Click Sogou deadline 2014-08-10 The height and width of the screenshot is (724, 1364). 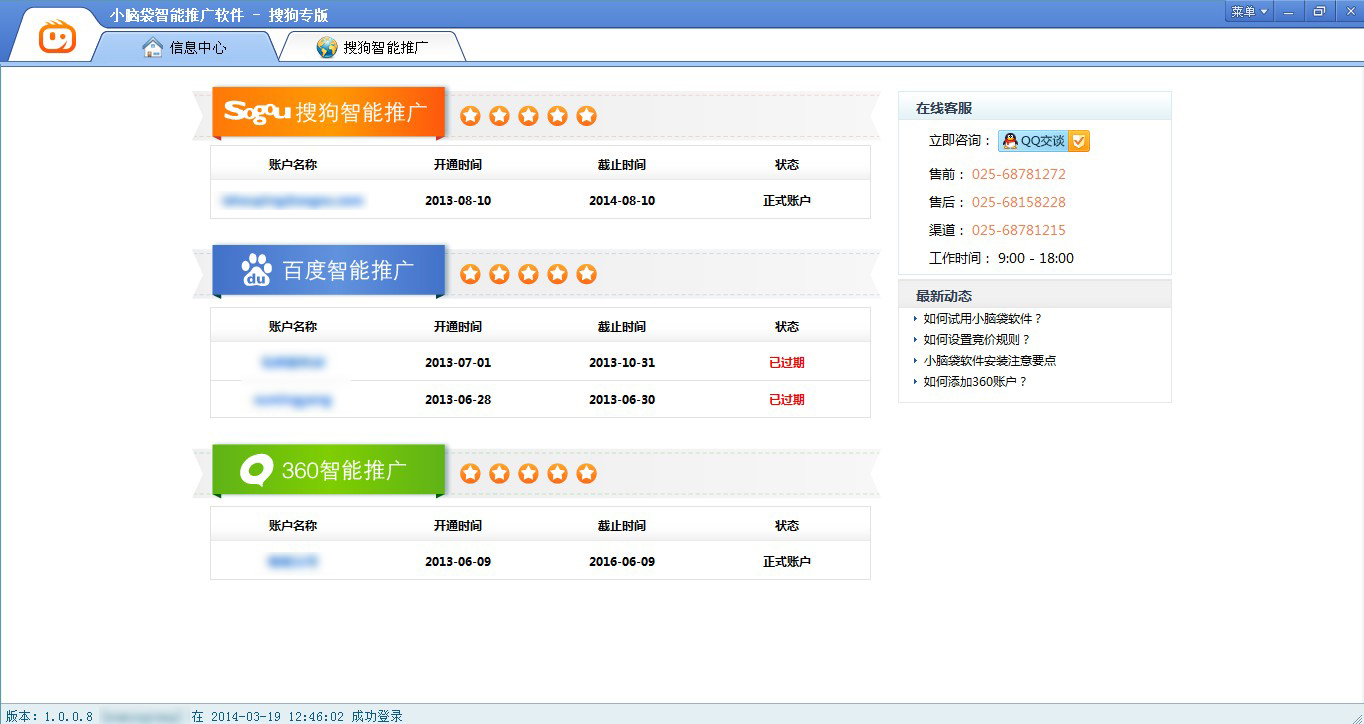pyautogui.click(x=622, y=201)
